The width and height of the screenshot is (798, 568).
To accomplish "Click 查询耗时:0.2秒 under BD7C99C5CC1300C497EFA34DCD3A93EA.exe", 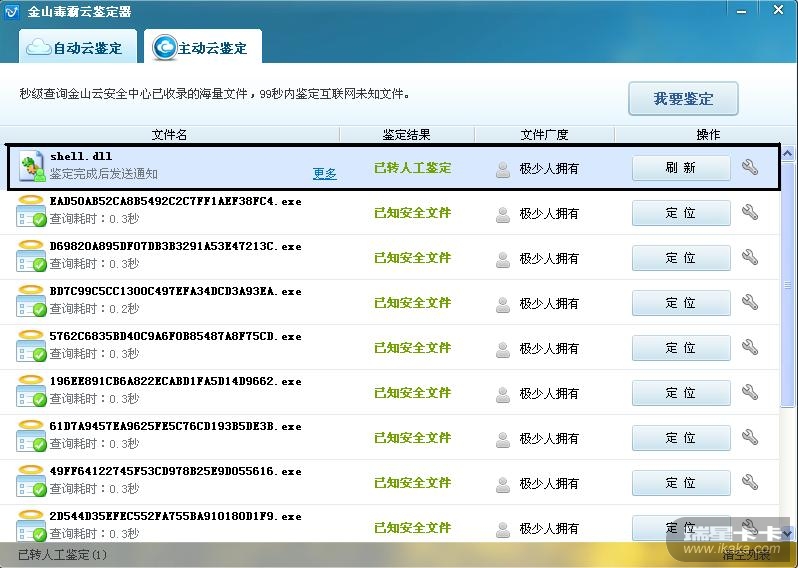I will pyautogui.click(x=94, y=308).
